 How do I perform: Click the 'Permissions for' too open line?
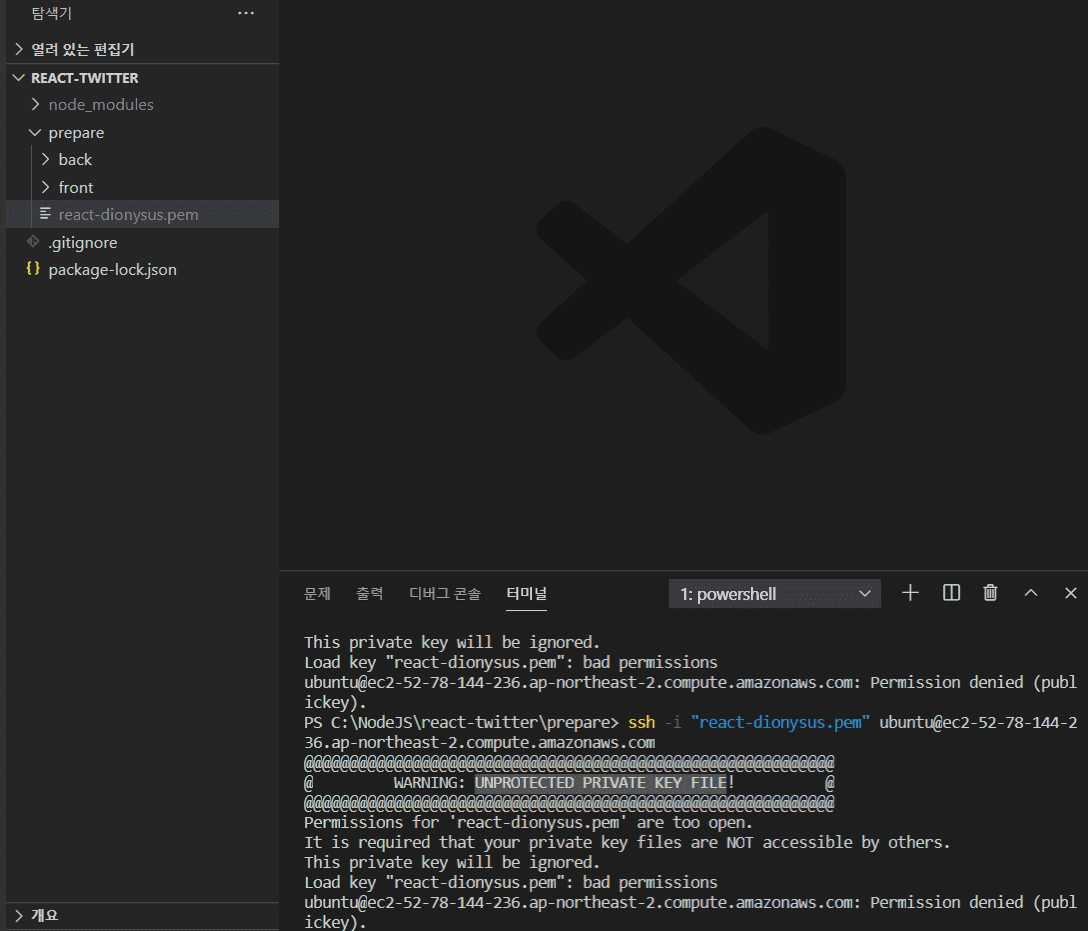(x=528, y=823)
